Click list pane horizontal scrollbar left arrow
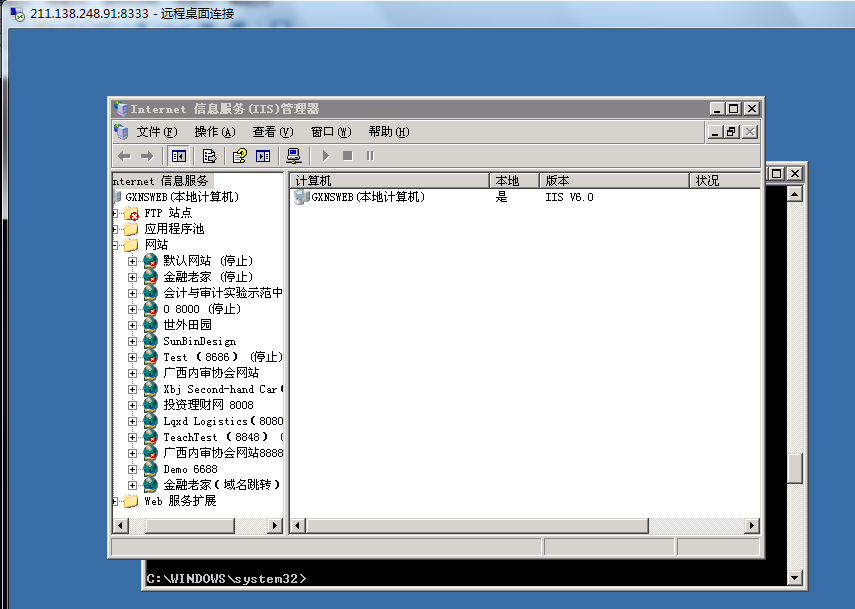This screenshot has height=609, width=855. coord(297,526)
